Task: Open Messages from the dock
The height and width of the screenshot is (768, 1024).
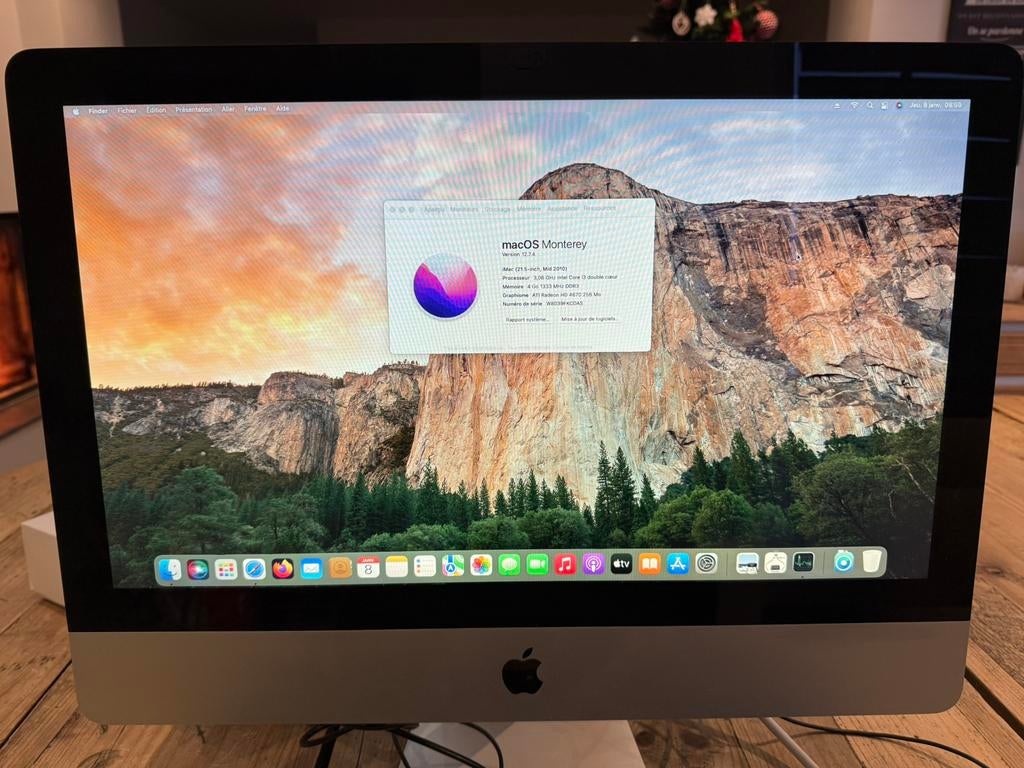Action: point(509,564)
